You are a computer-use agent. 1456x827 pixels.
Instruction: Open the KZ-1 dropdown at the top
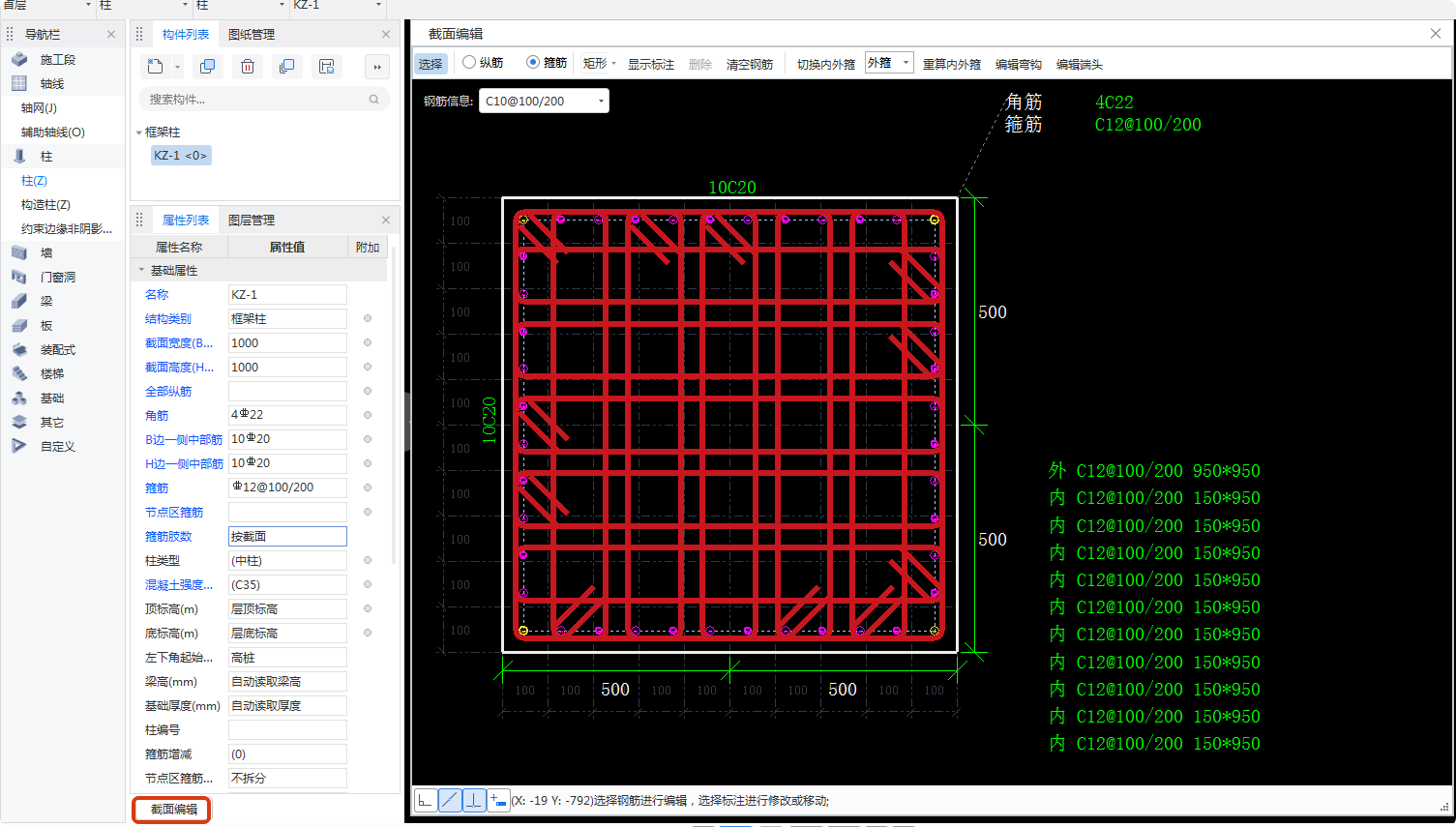(x=378, y=5)
